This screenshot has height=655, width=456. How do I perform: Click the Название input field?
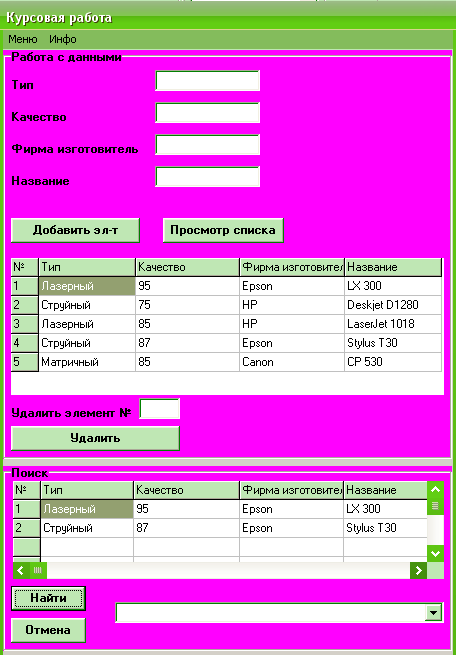pos(208,177)
